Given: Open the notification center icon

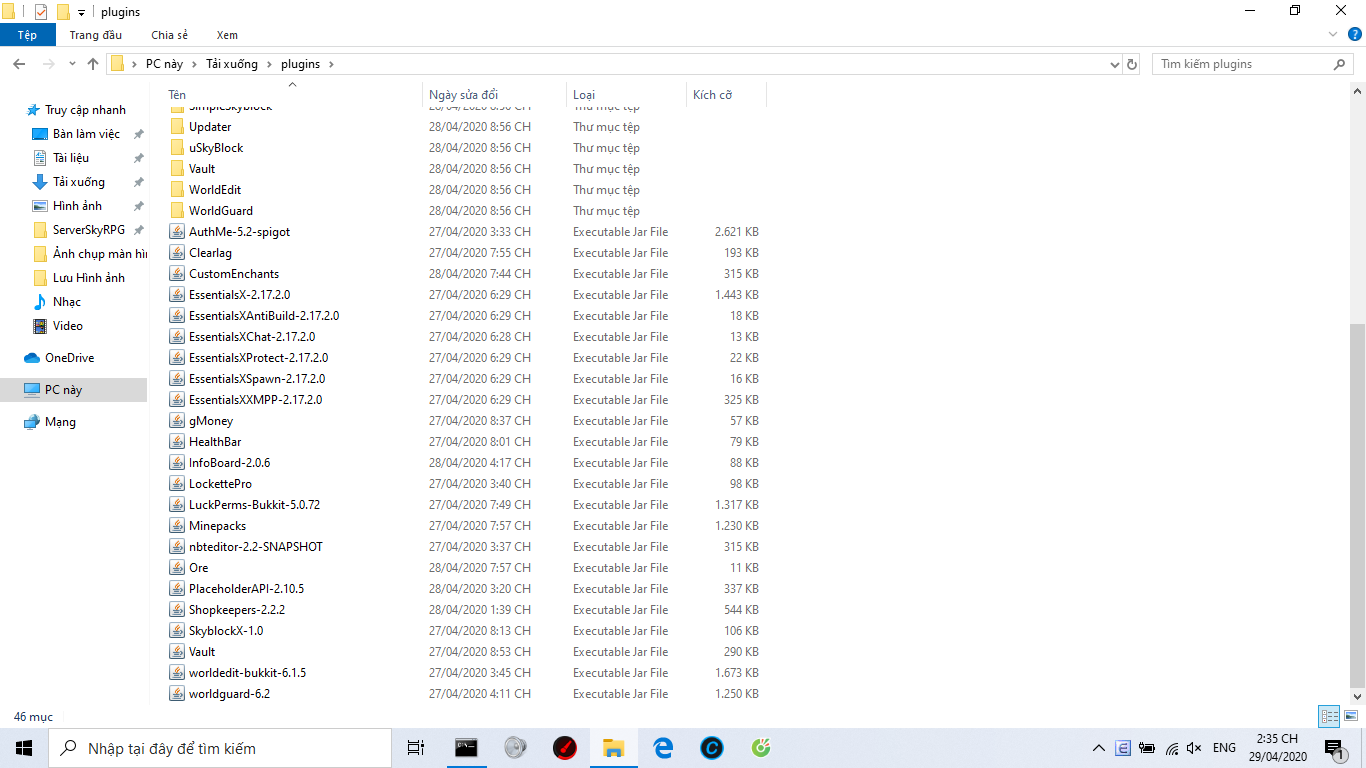Looking at the screenshot, I should 1333,748.
